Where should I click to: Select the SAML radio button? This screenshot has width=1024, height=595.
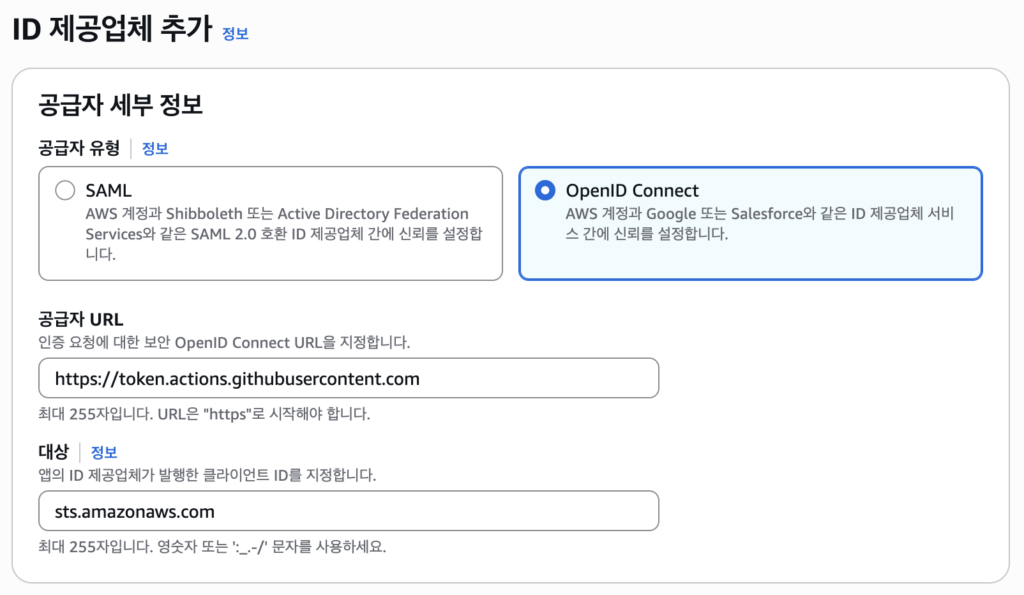65,190
